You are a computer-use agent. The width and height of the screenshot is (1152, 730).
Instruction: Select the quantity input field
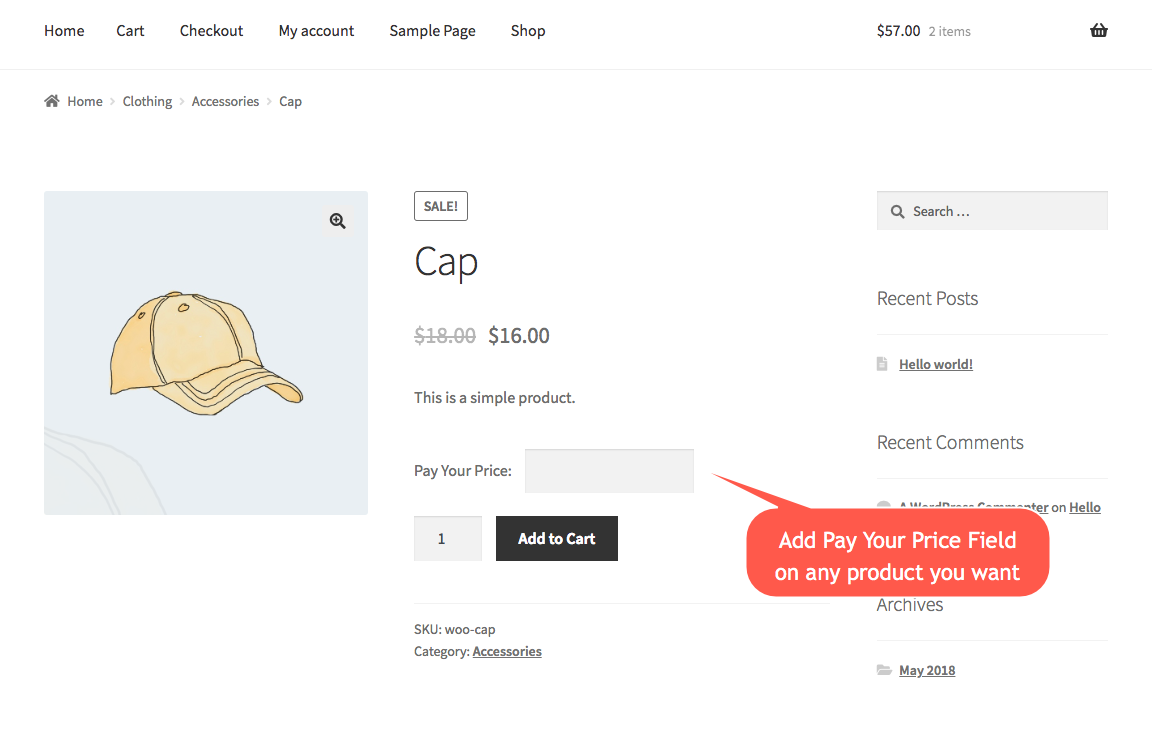pos(447,538)
